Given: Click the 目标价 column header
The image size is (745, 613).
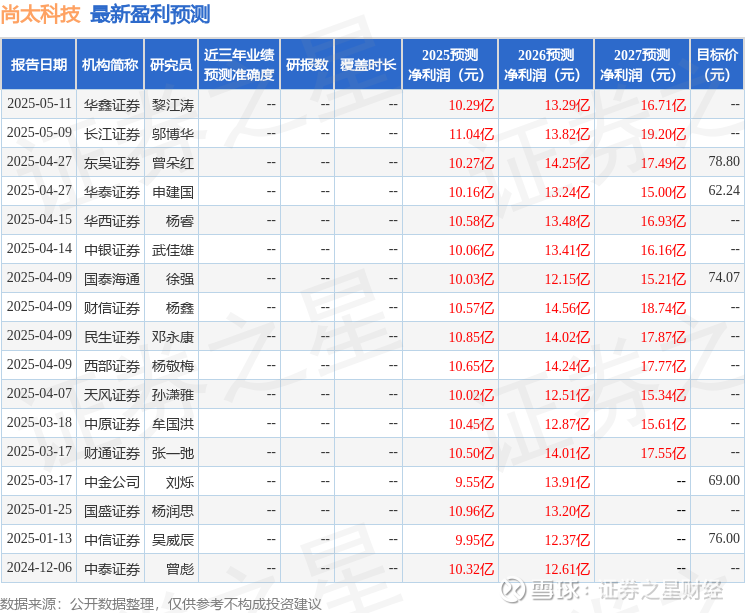Looking at the screenshot, I should pyautogui.click(x=717, y=65).
